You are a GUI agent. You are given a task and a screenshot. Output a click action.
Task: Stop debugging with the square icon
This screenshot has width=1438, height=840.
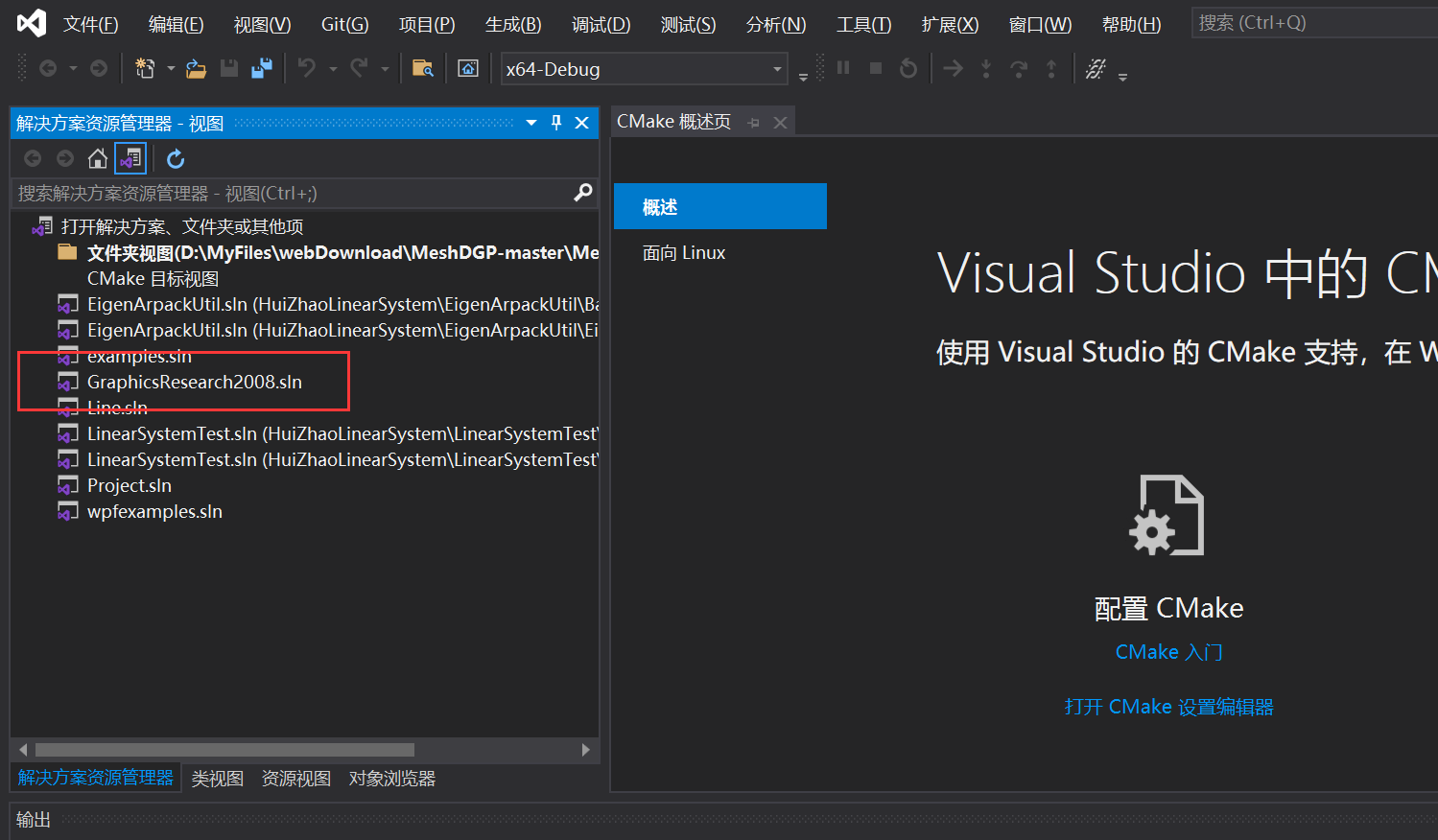(x=876, y=68)
